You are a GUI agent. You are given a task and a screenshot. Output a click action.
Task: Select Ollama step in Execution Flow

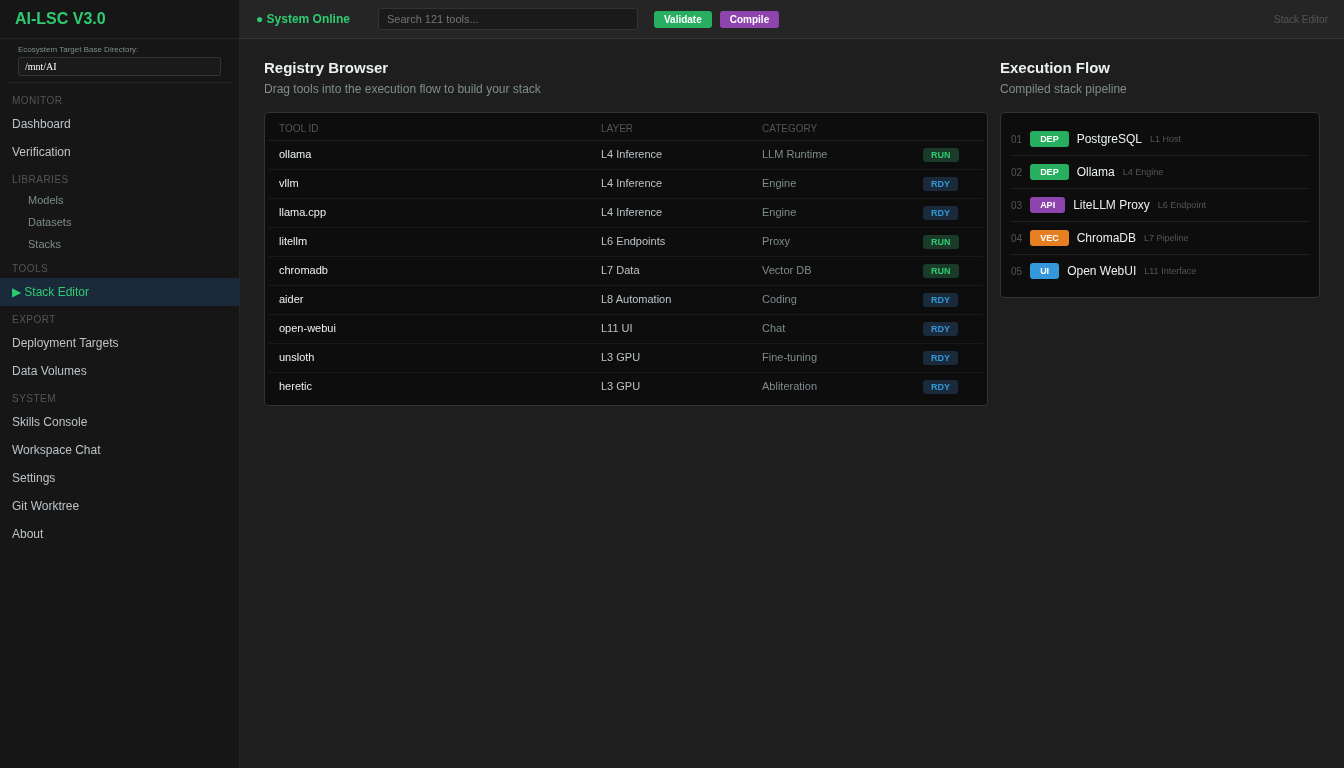[x=1160, y=172]
